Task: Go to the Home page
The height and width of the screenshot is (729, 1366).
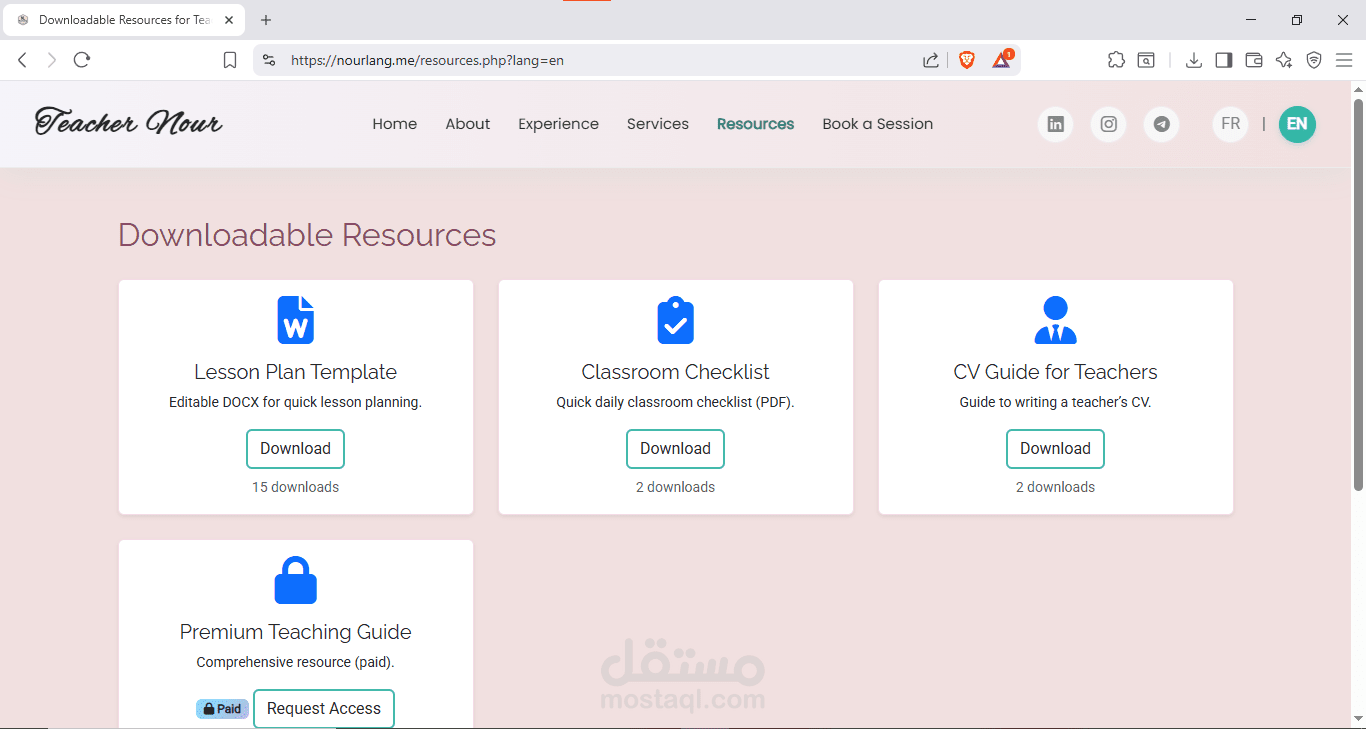Action: [395, 124]
